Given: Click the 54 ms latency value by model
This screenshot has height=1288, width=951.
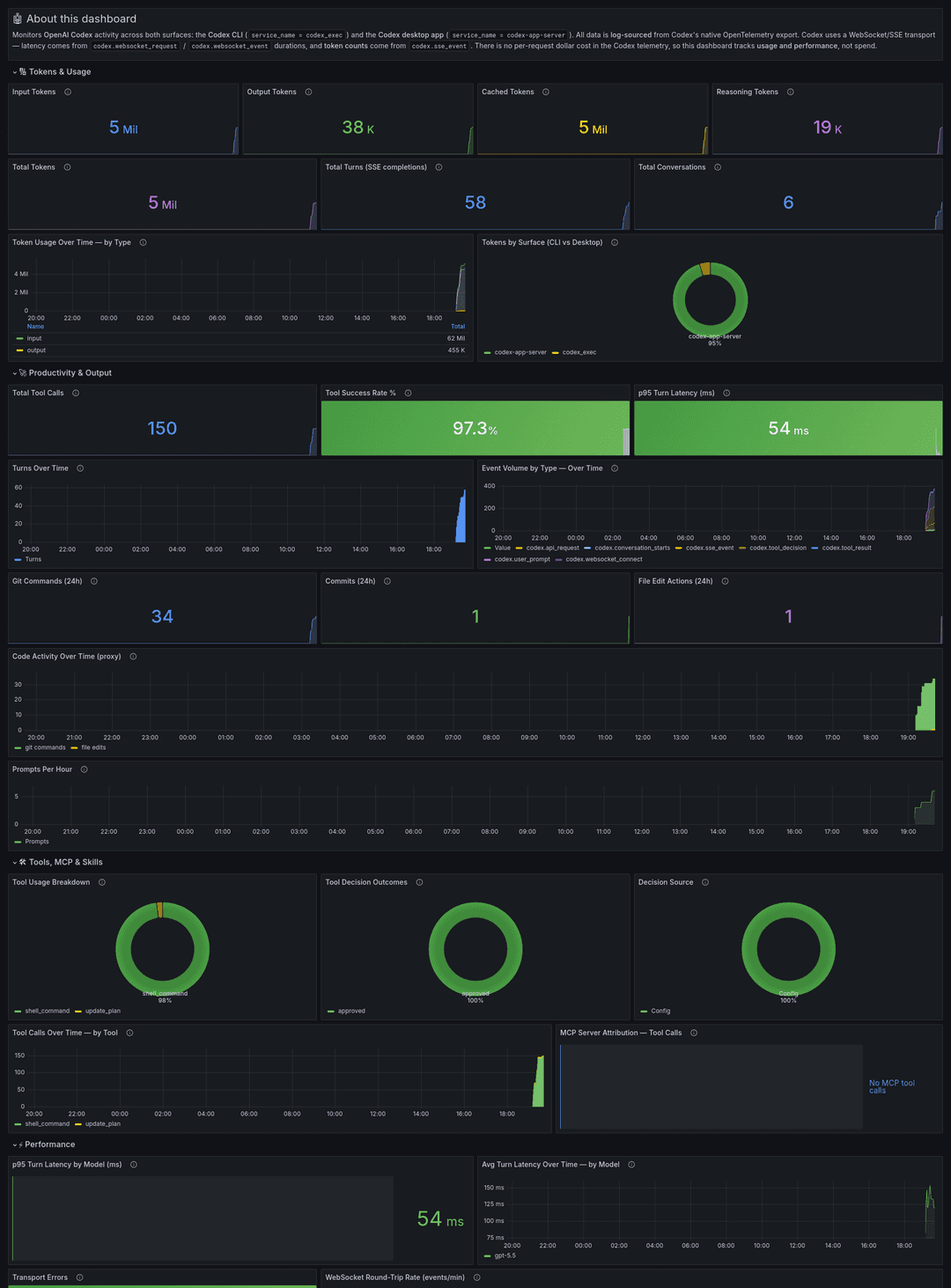Looking at the screenshot, I should (440, 1218).
